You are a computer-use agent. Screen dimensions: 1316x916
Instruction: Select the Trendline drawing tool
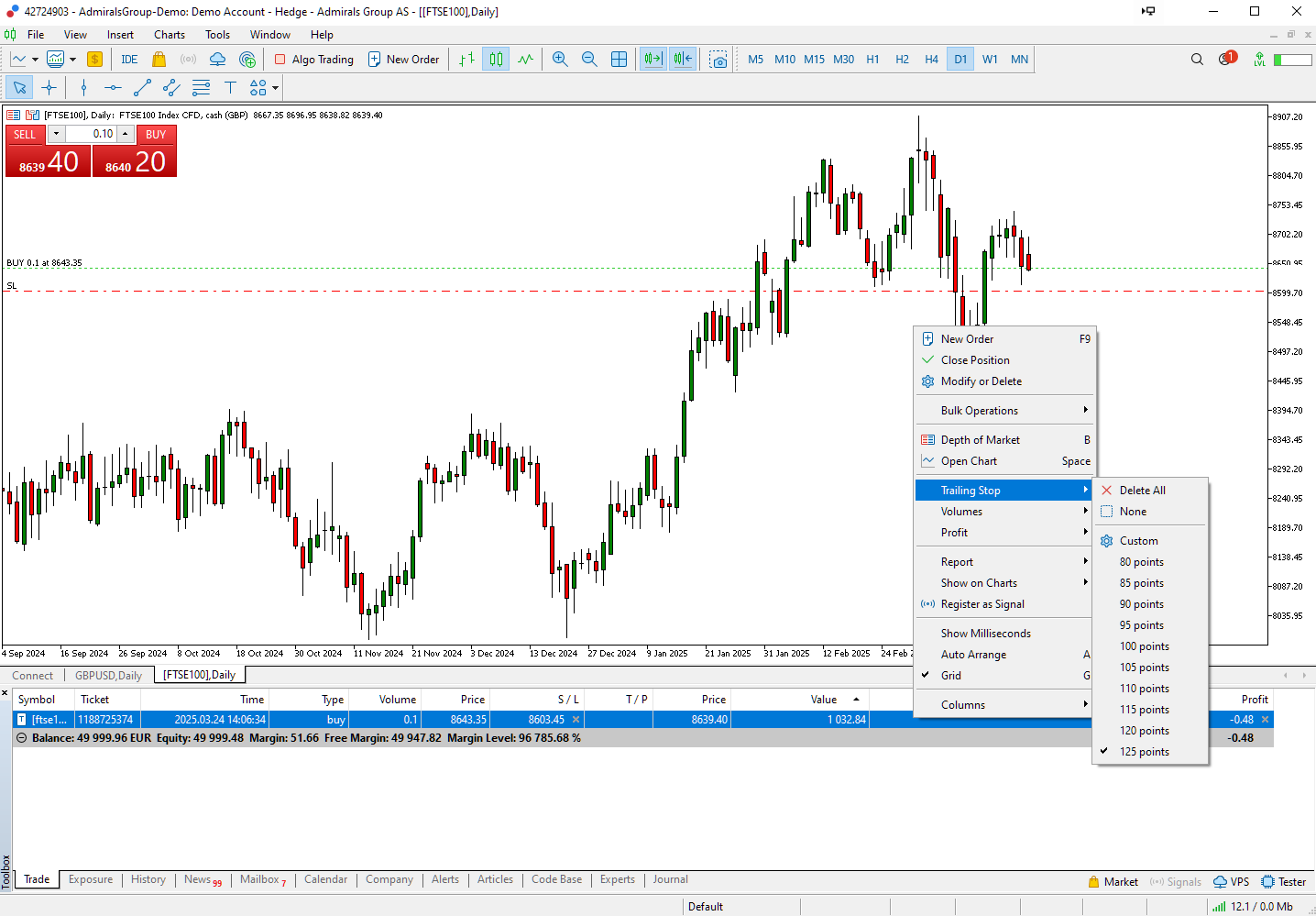click(142, 87)
